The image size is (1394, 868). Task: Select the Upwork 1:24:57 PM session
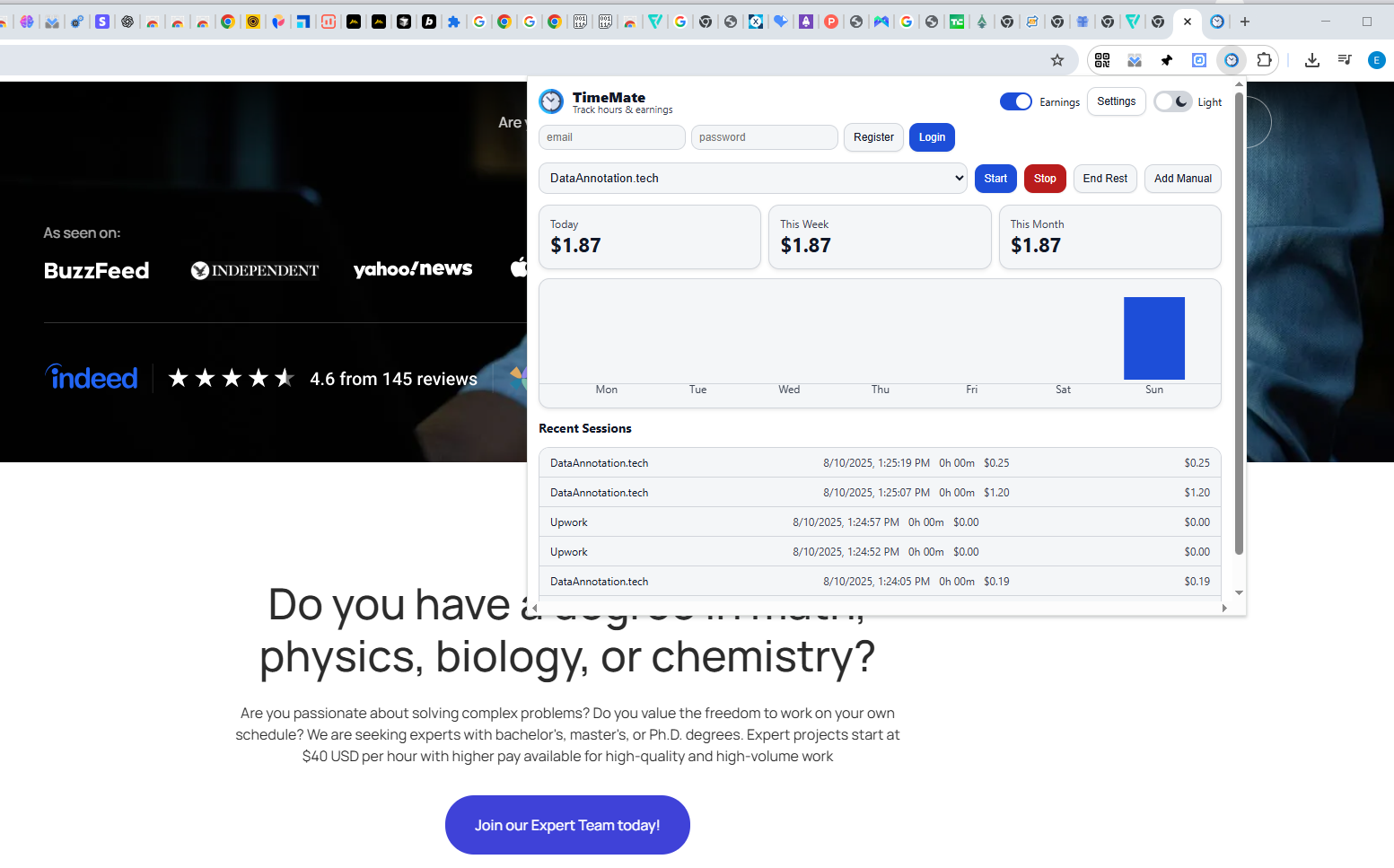click(x=880, y=522)
